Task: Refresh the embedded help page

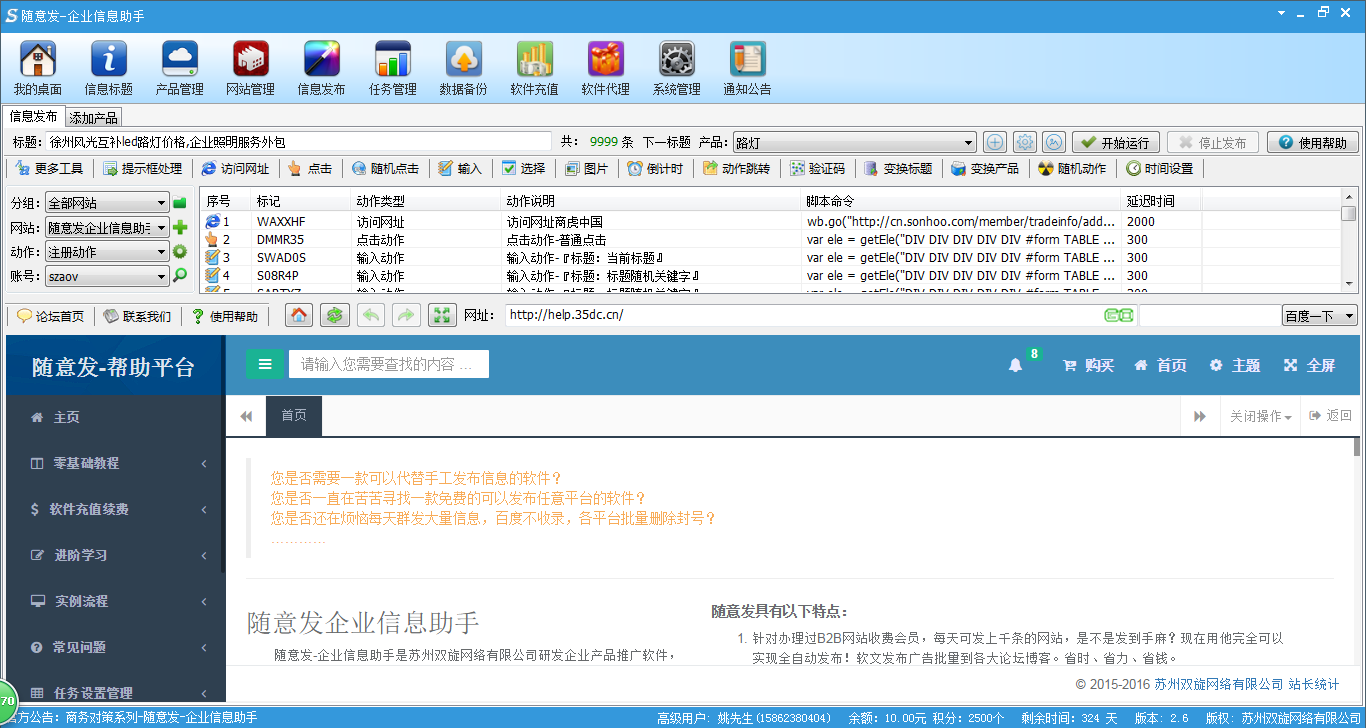Action: pos(334,315)
